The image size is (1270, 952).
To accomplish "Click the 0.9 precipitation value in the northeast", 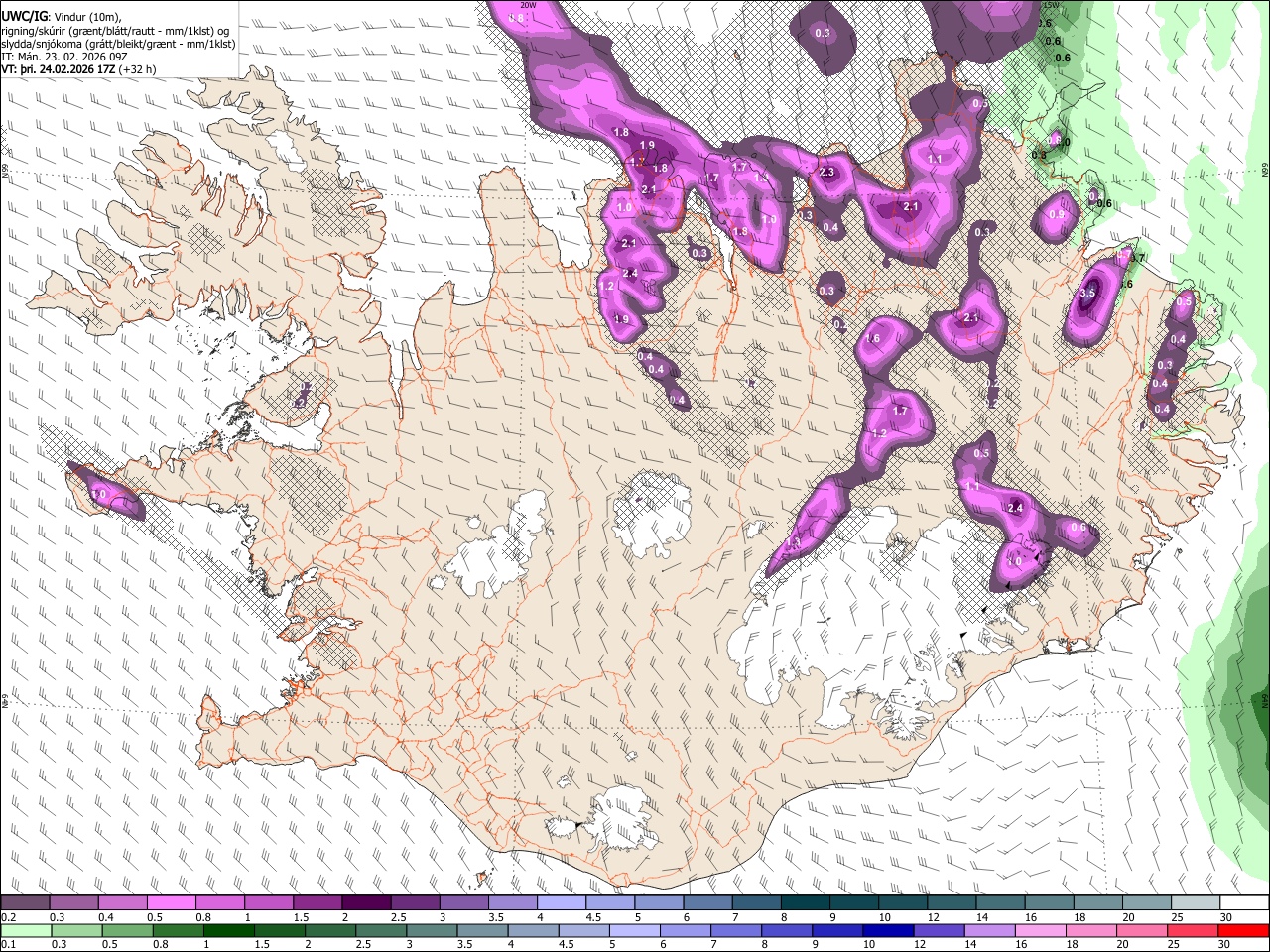I will (1057, 214).
